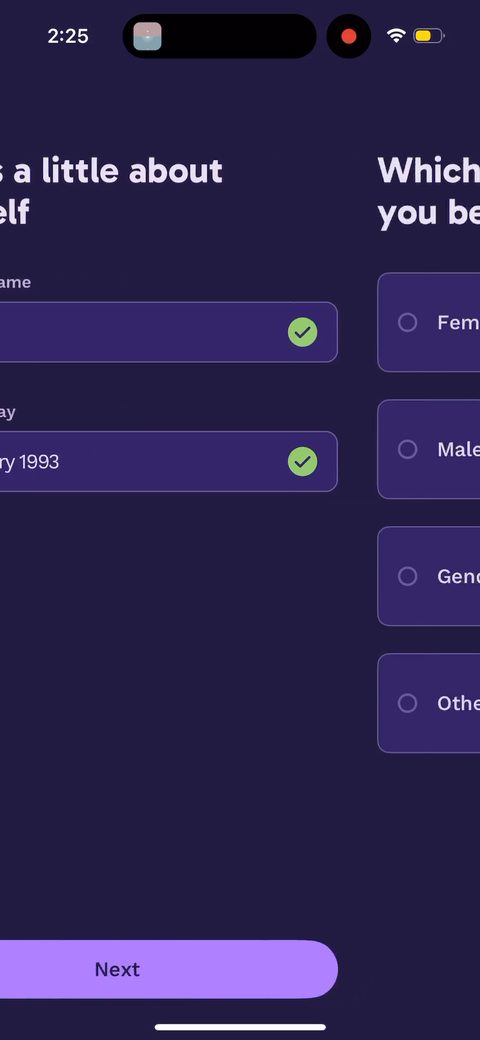Tap the Male option label text
Viewport: 480px width, 1040px height.
(458, 449)
